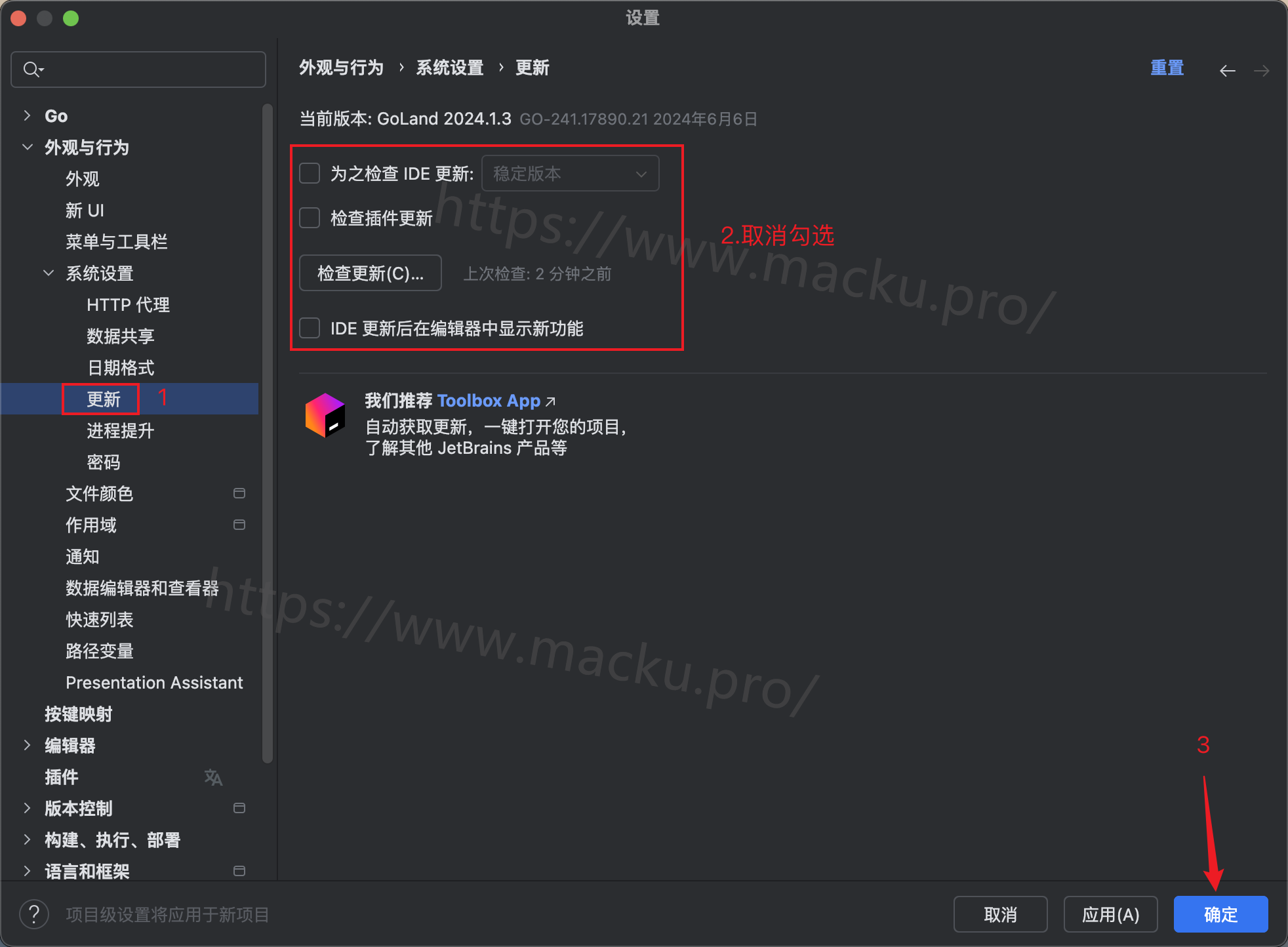Expand the Go settings section
This screenshot has width=1288, height=947.
point(27,115)
